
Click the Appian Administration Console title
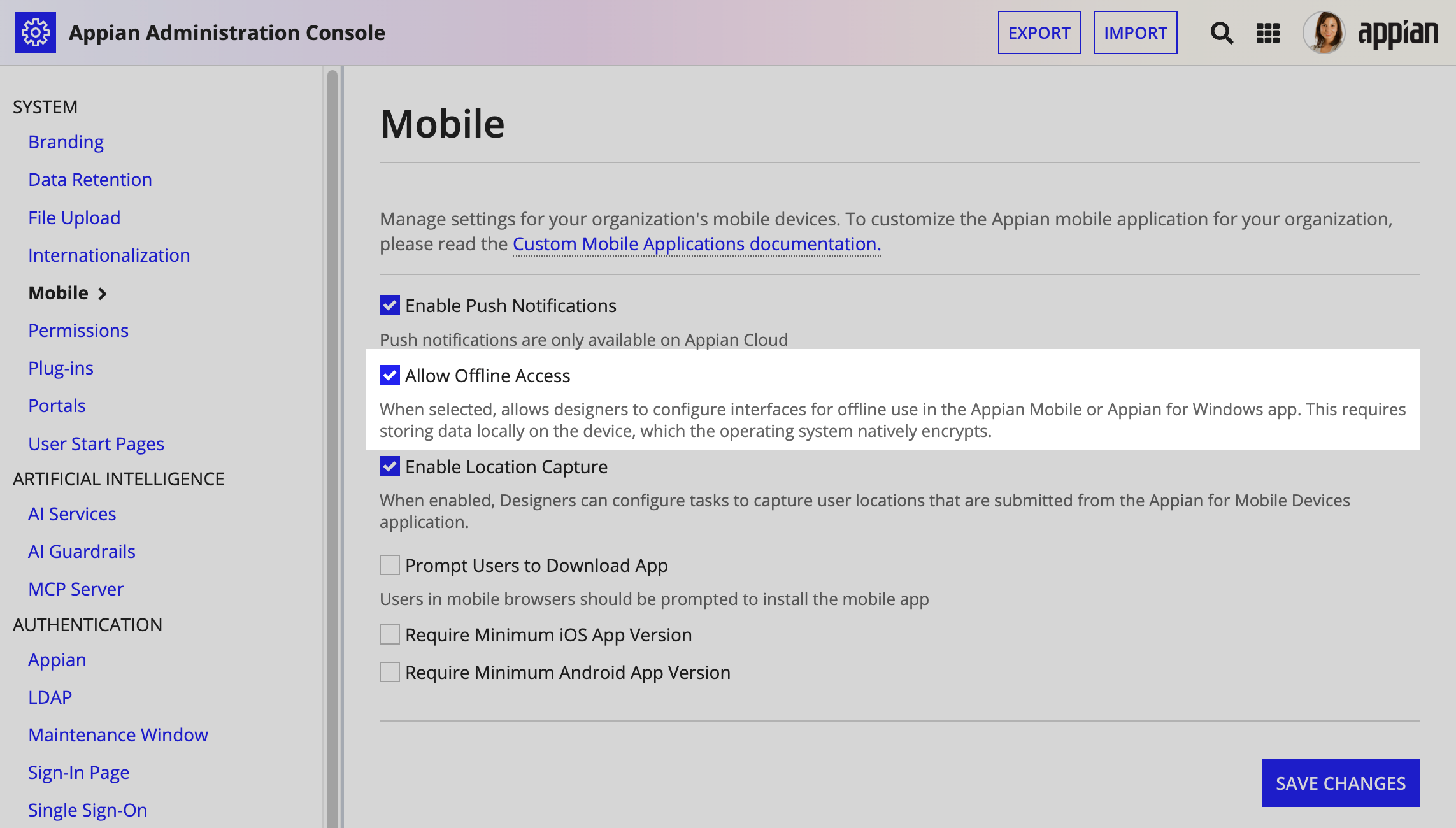pyautogui.click(x=227, y=32)
